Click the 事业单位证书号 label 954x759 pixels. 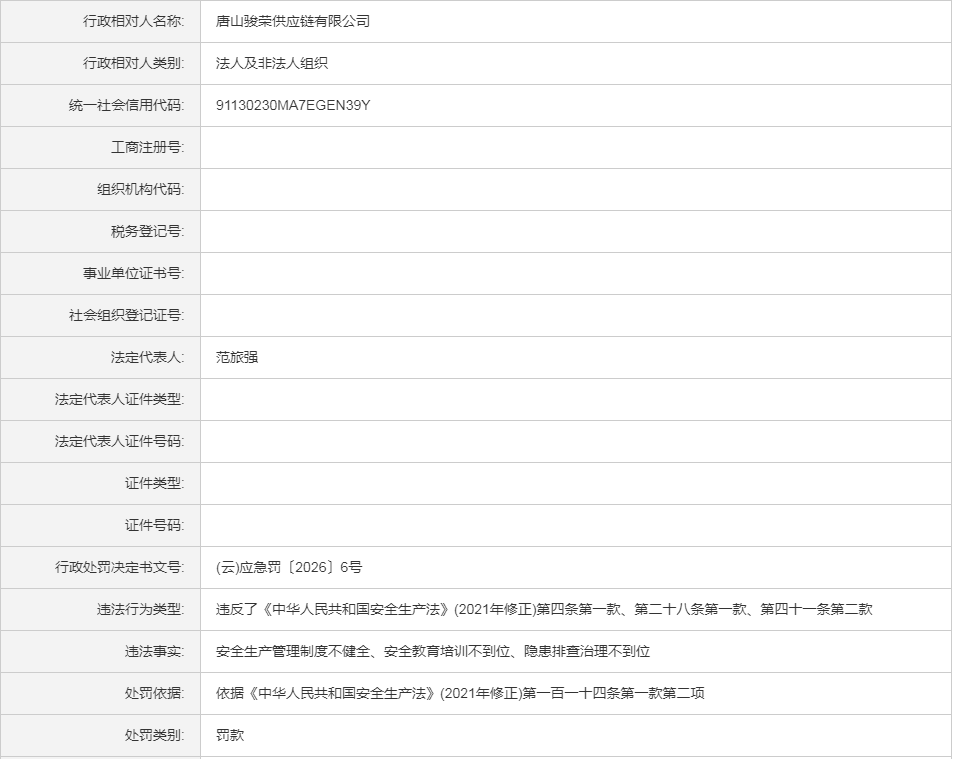coord(133,273)
